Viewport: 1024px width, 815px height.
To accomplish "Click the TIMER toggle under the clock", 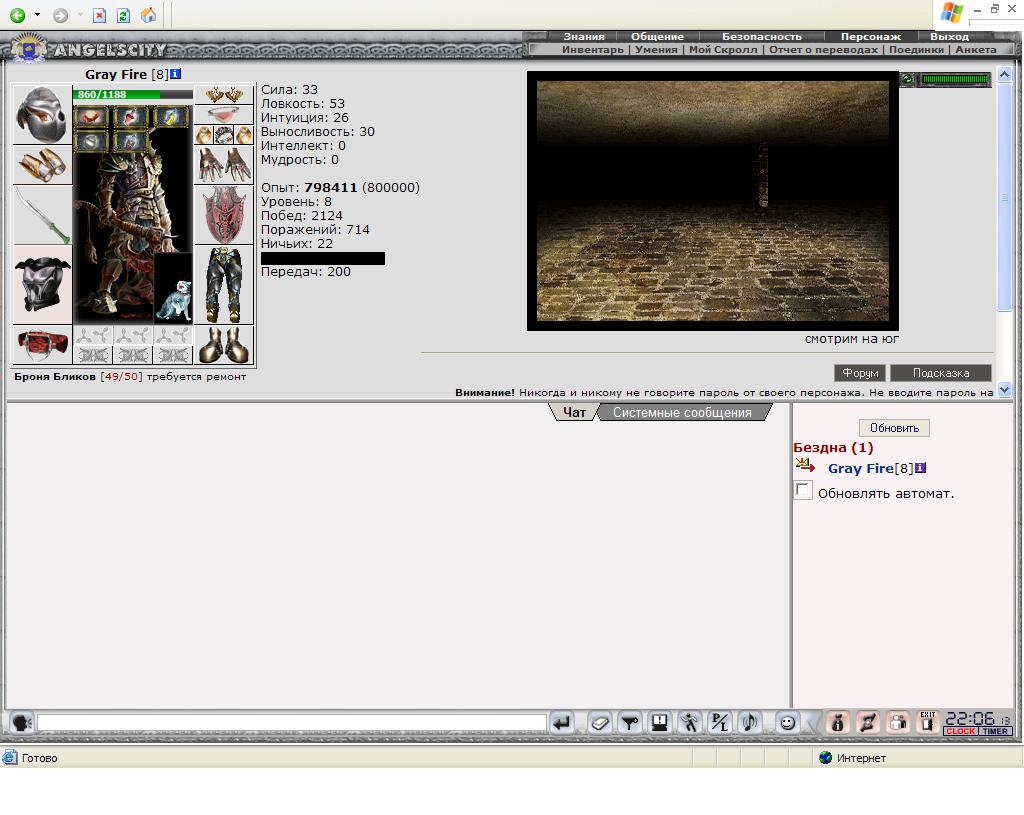I will [x=995, y=731].
